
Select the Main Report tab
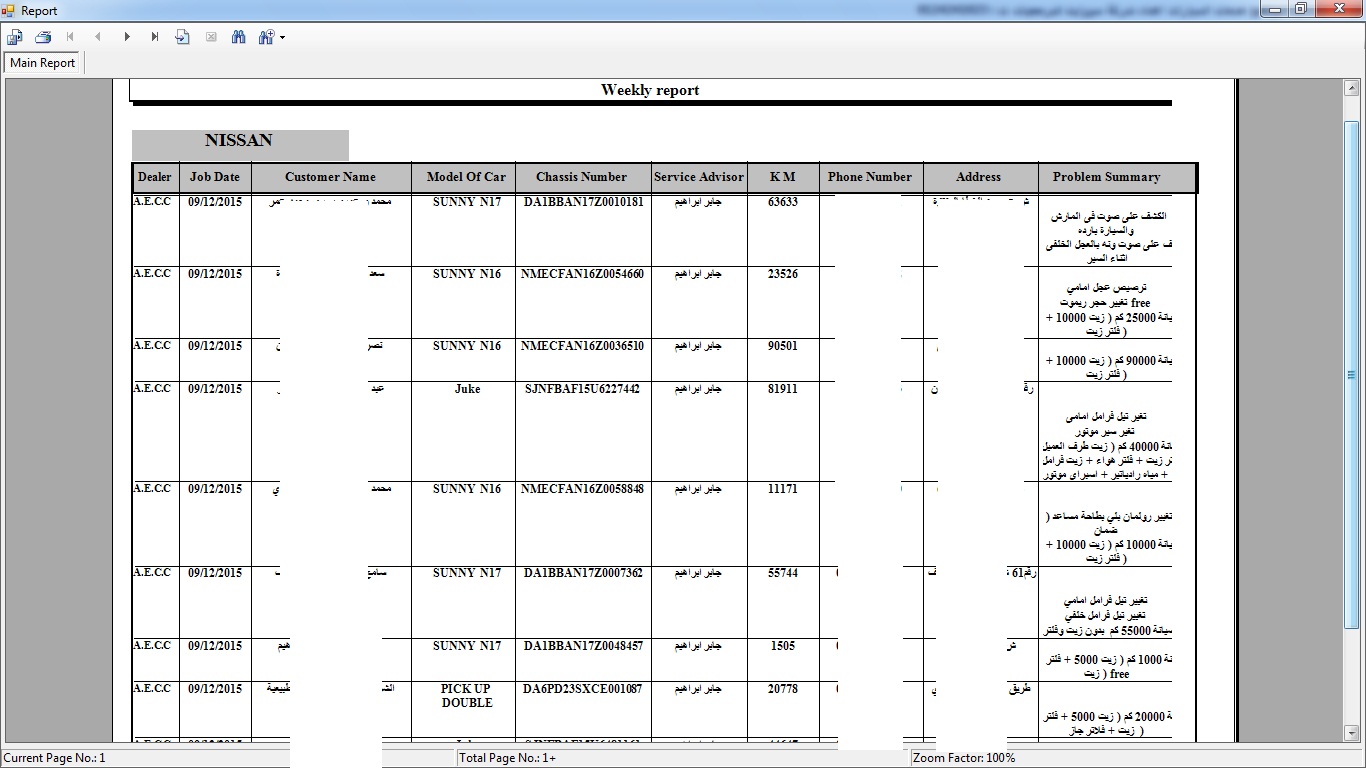tap(43, 63)
